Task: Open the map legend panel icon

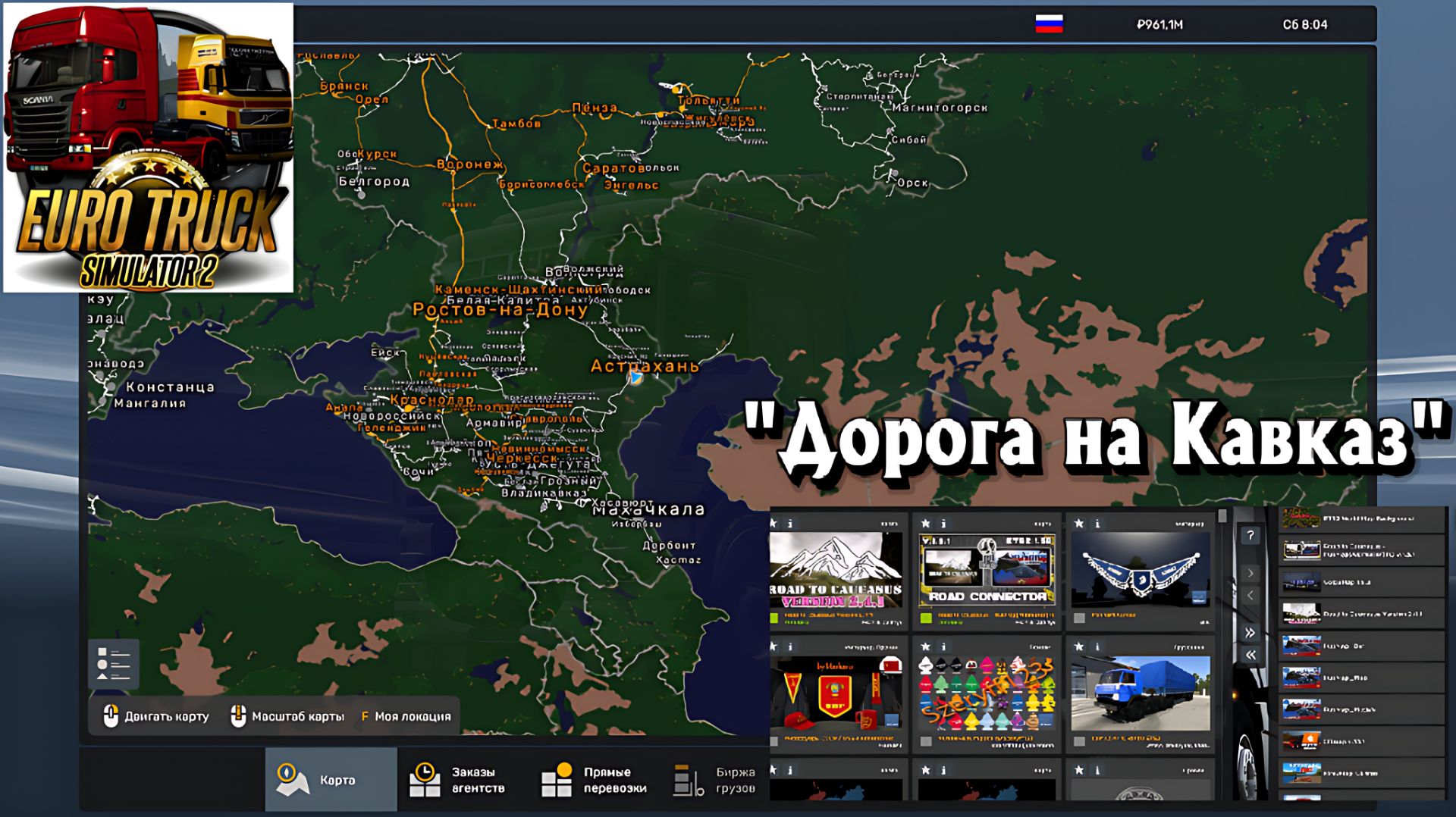Action: (x=114, y=663)
